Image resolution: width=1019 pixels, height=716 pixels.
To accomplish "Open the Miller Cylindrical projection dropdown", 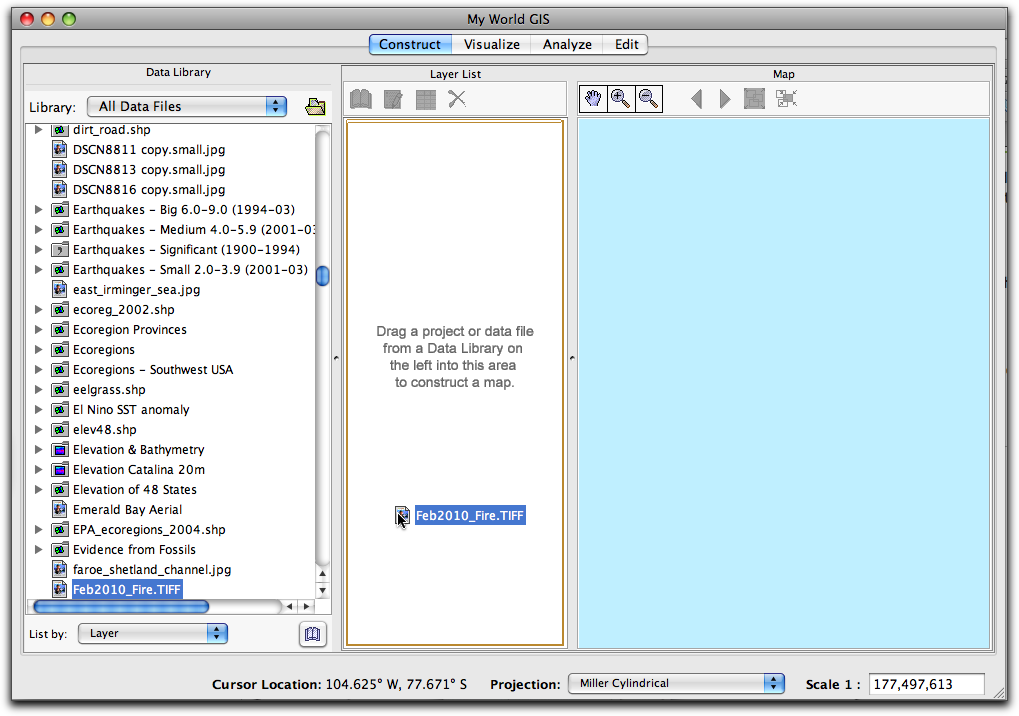I will click(x=676, y=684).
